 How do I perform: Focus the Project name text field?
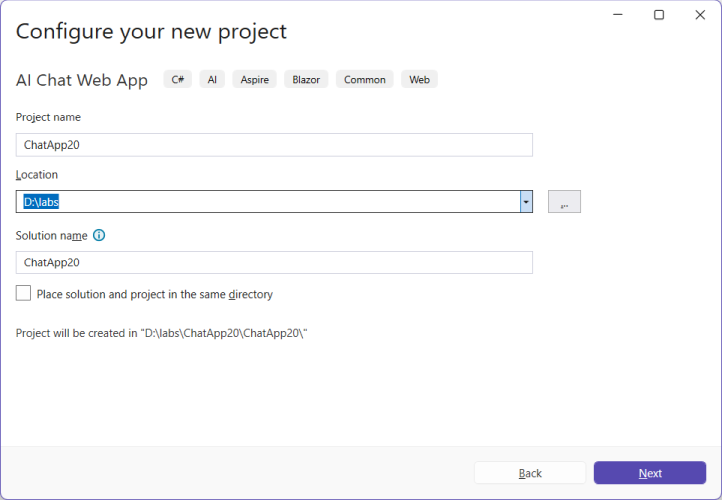click(x=274, y=145)
